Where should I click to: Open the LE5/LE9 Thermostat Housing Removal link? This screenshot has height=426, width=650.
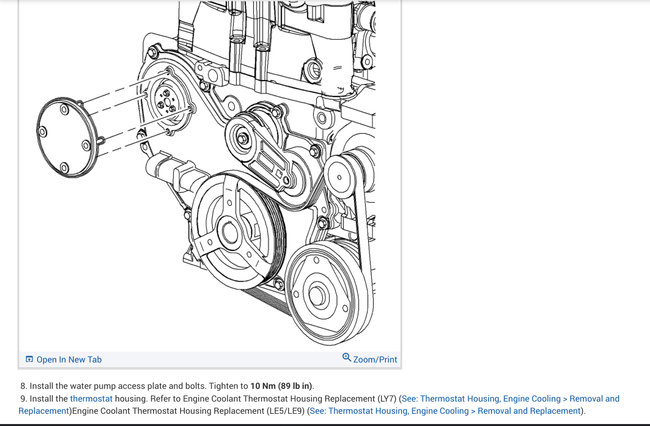point(445,411)
